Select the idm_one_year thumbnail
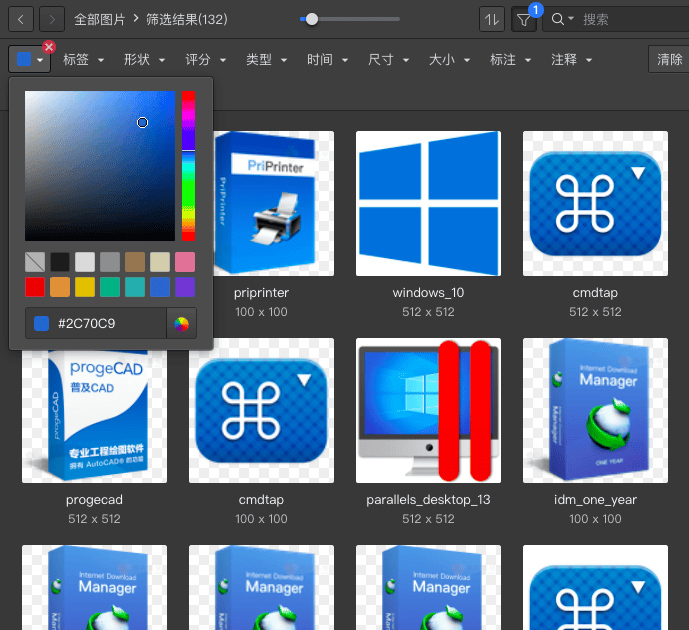 point(595,410)
